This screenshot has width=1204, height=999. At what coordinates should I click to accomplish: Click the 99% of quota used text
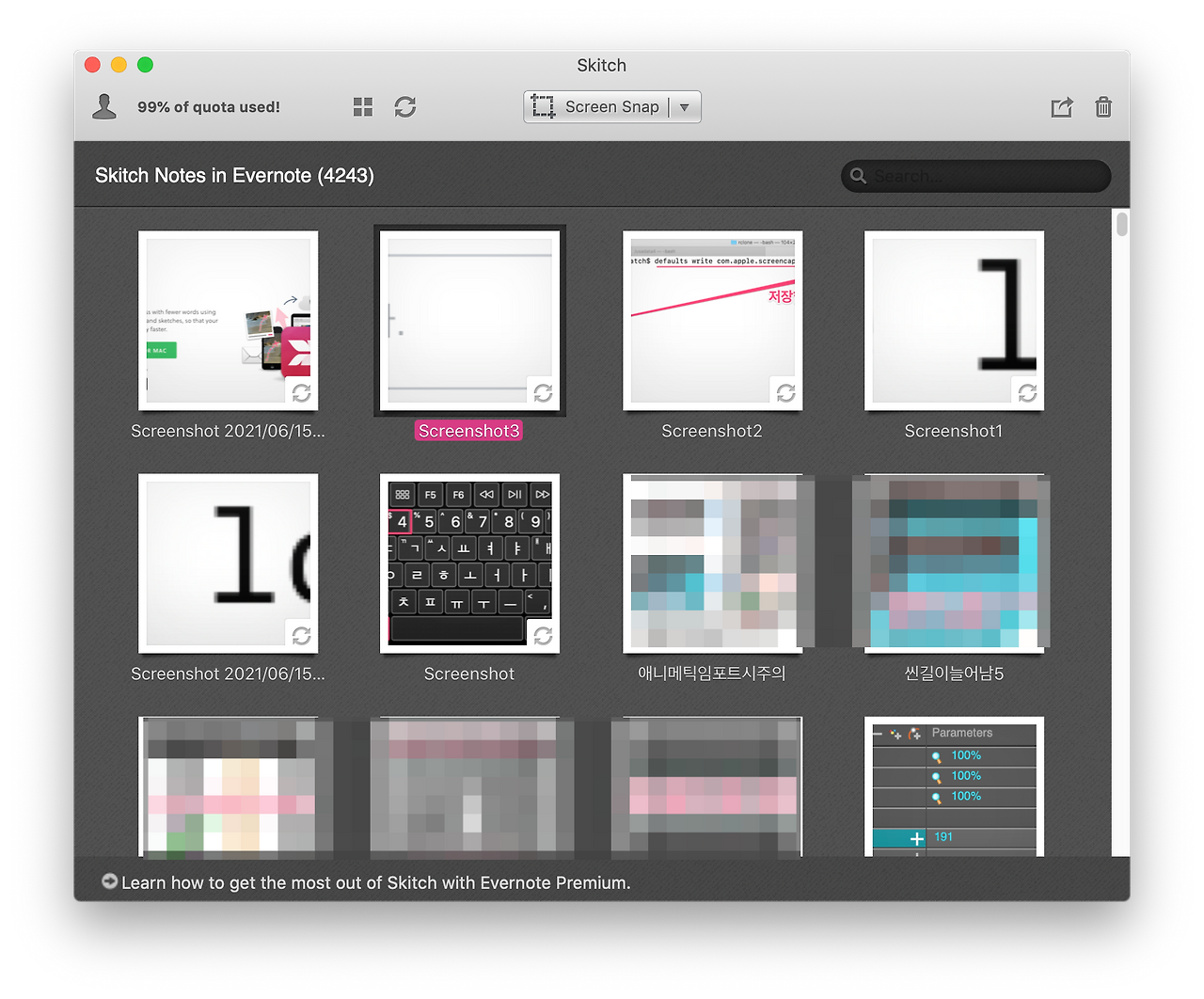(x=209, y=107)
